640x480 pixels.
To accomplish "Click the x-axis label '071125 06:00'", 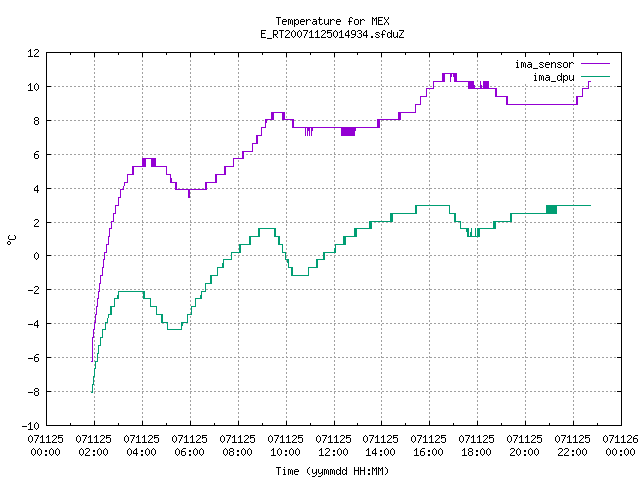I will pos(190,446).
